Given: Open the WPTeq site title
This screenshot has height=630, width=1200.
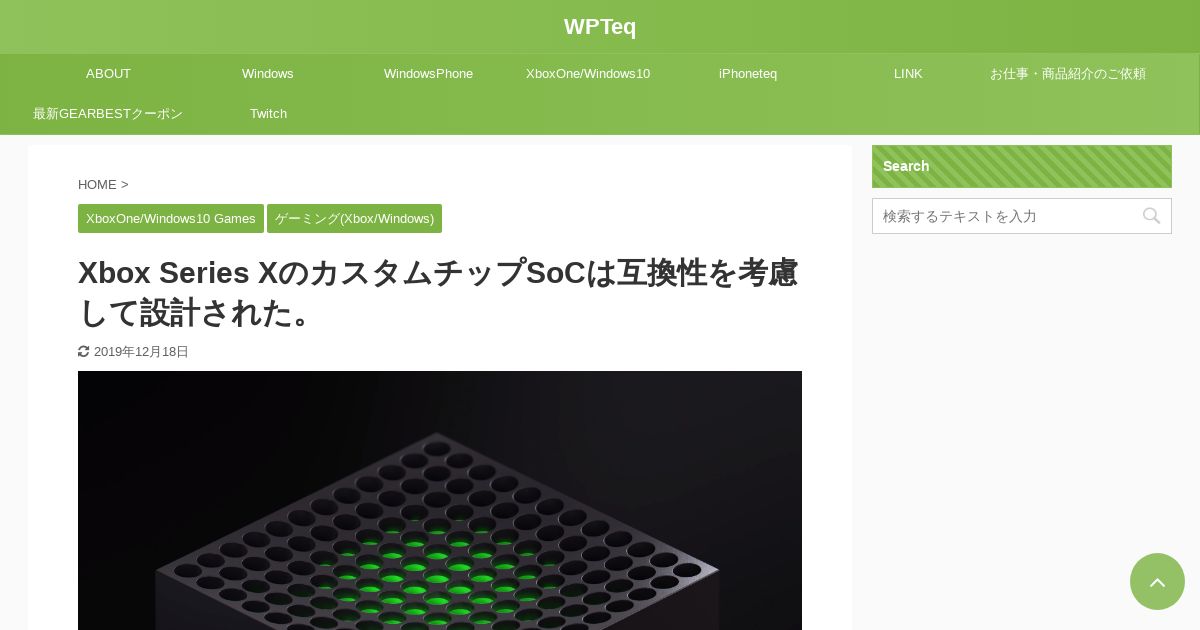Looking at the screenshot, I should pyautogui.click(x=600, y=27).
